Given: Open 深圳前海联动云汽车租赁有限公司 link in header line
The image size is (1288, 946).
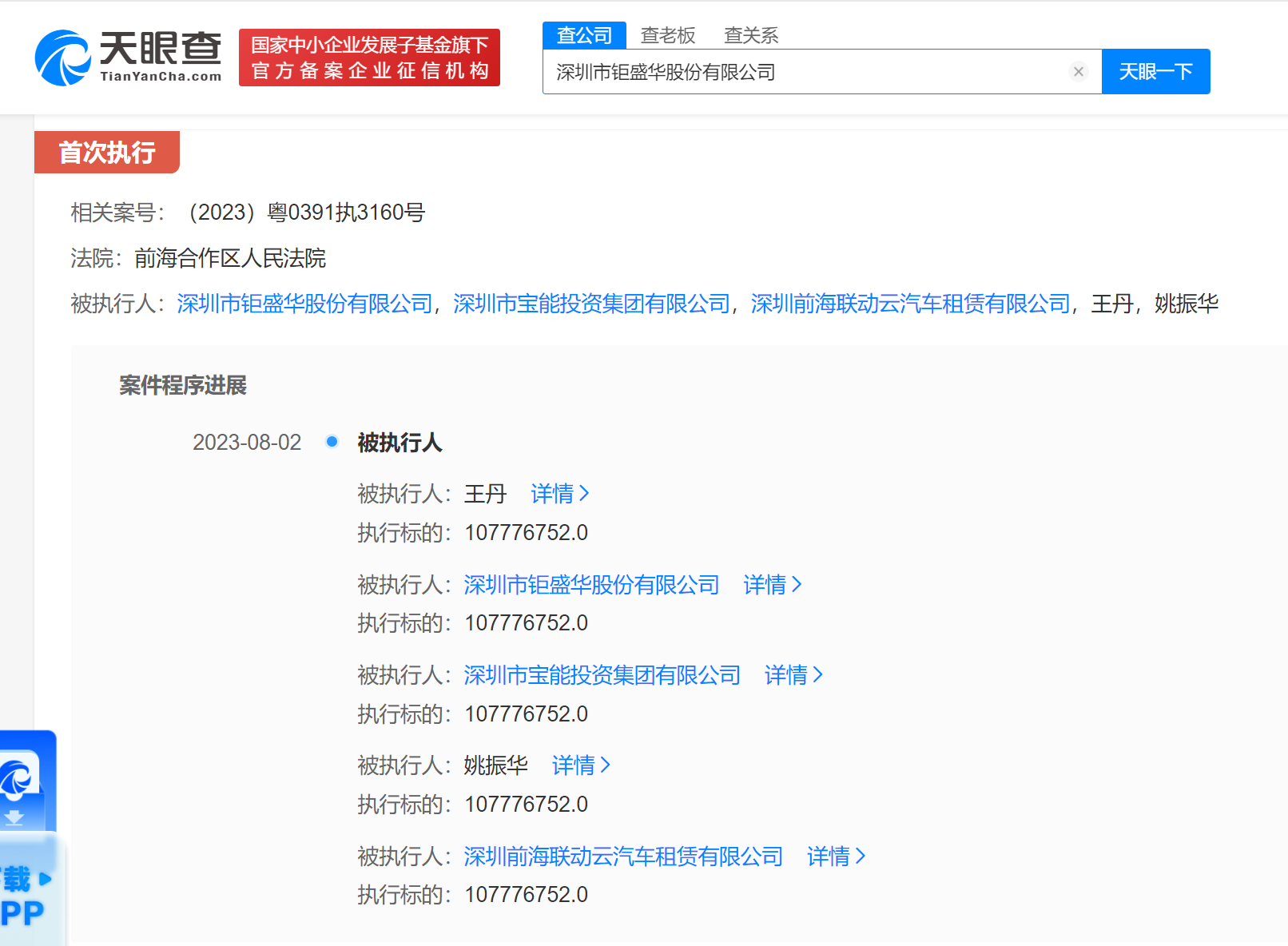Looking at the screenshot, I should coord(910,304).
